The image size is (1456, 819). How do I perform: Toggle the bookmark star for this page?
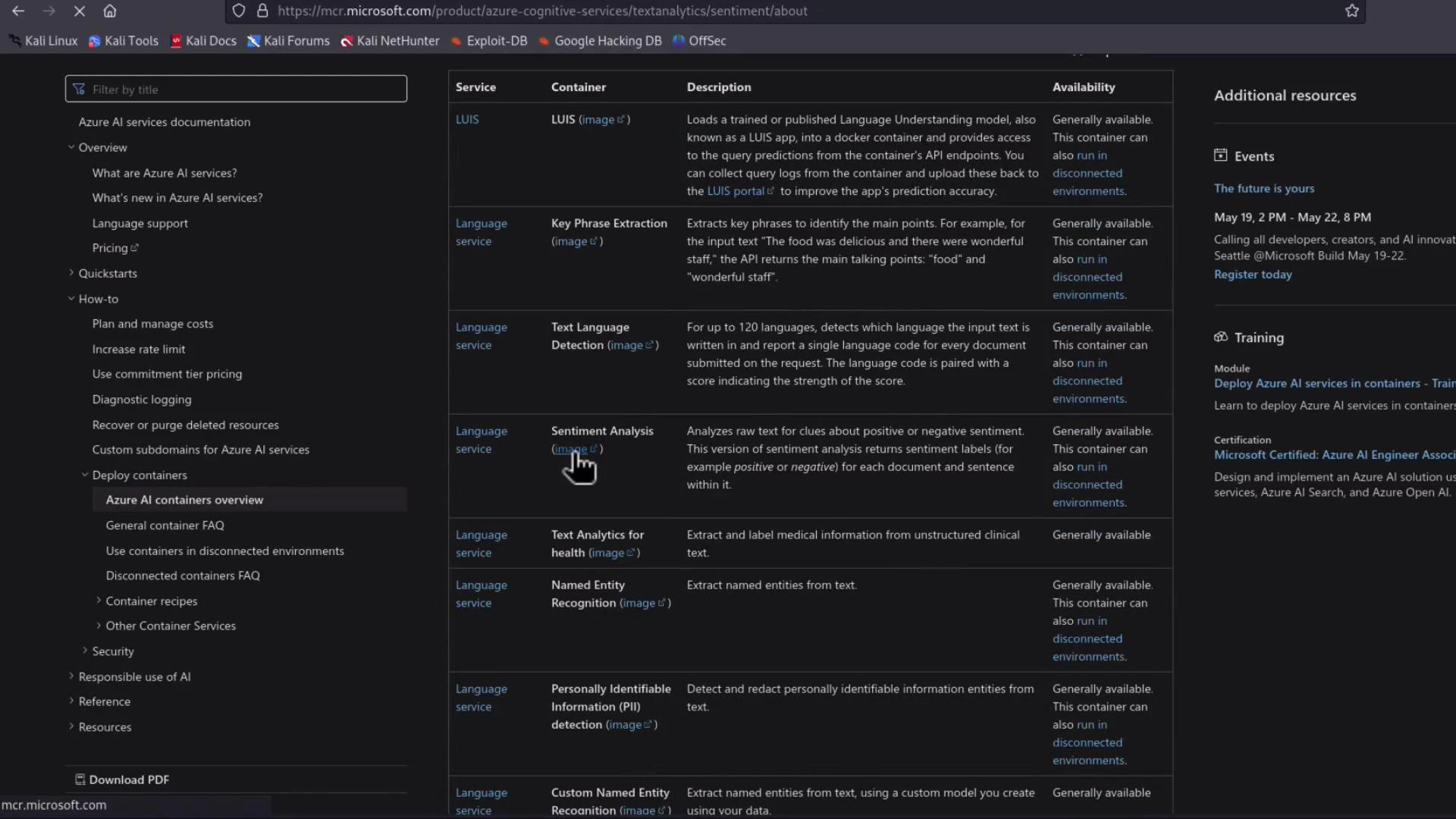click(1351, 11)
